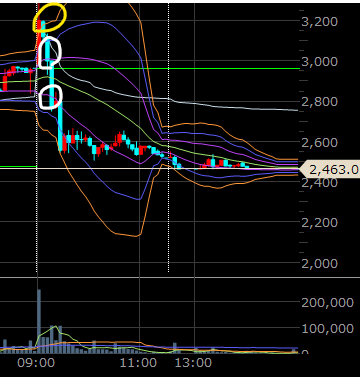Click the yellow hand-drawn circle annotation
The width and height of the screenshot is (360, 377).
(x=50, y=17)
